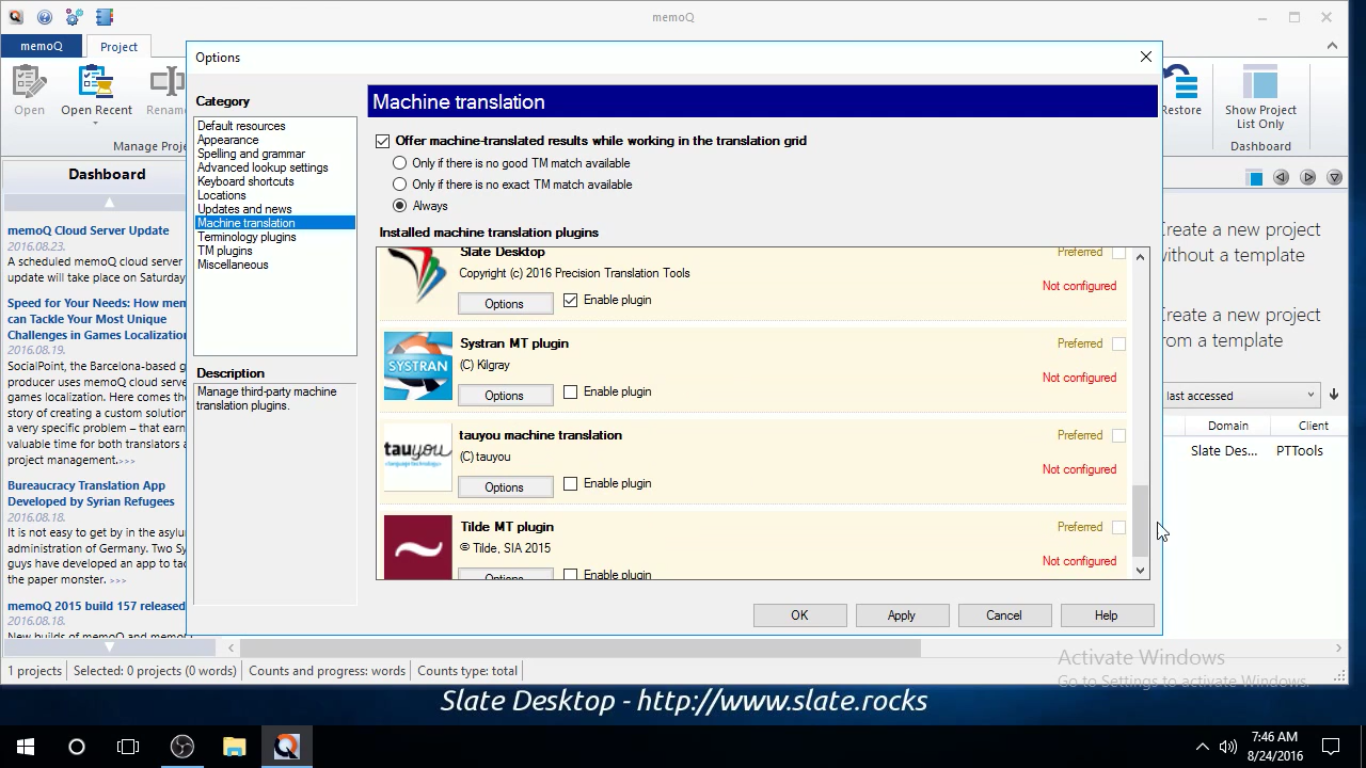
Task: Toggle Offer machine-translated results checkbox
Action: (x=382, y=141)
